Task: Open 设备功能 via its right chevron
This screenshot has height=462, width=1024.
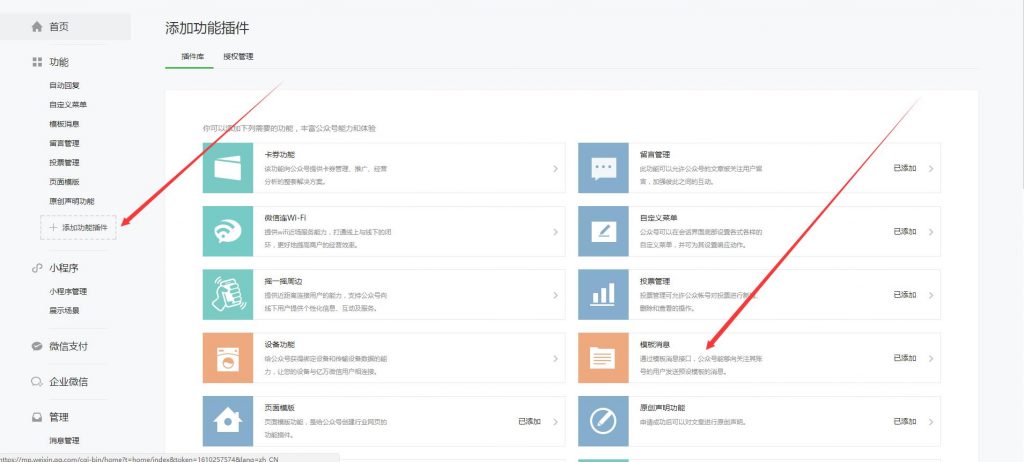Action: (x=556, y=359)
